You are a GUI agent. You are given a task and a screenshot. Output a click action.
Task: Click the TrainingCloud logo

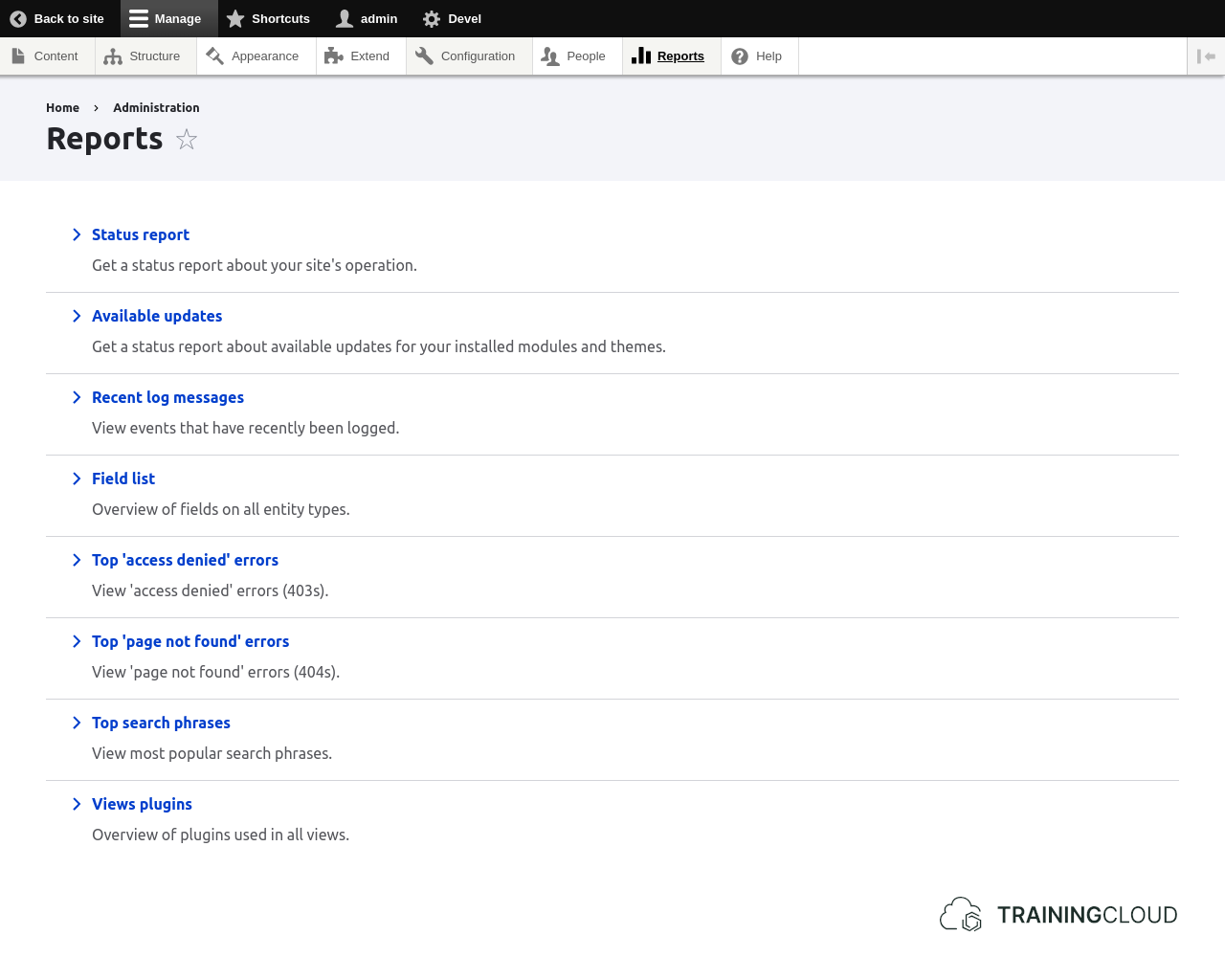pos(1058,915)
